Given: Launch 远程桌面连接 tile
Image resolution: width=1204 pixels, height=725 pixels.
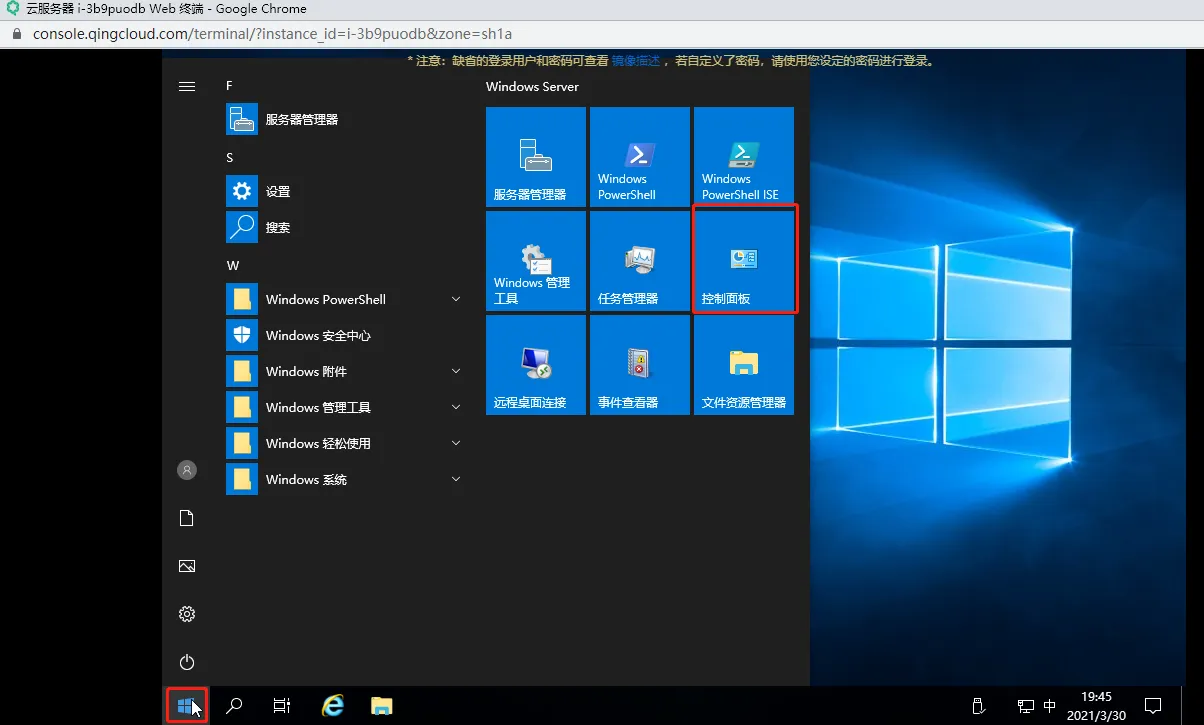Looking at the screenshot, I should (535, 364).
